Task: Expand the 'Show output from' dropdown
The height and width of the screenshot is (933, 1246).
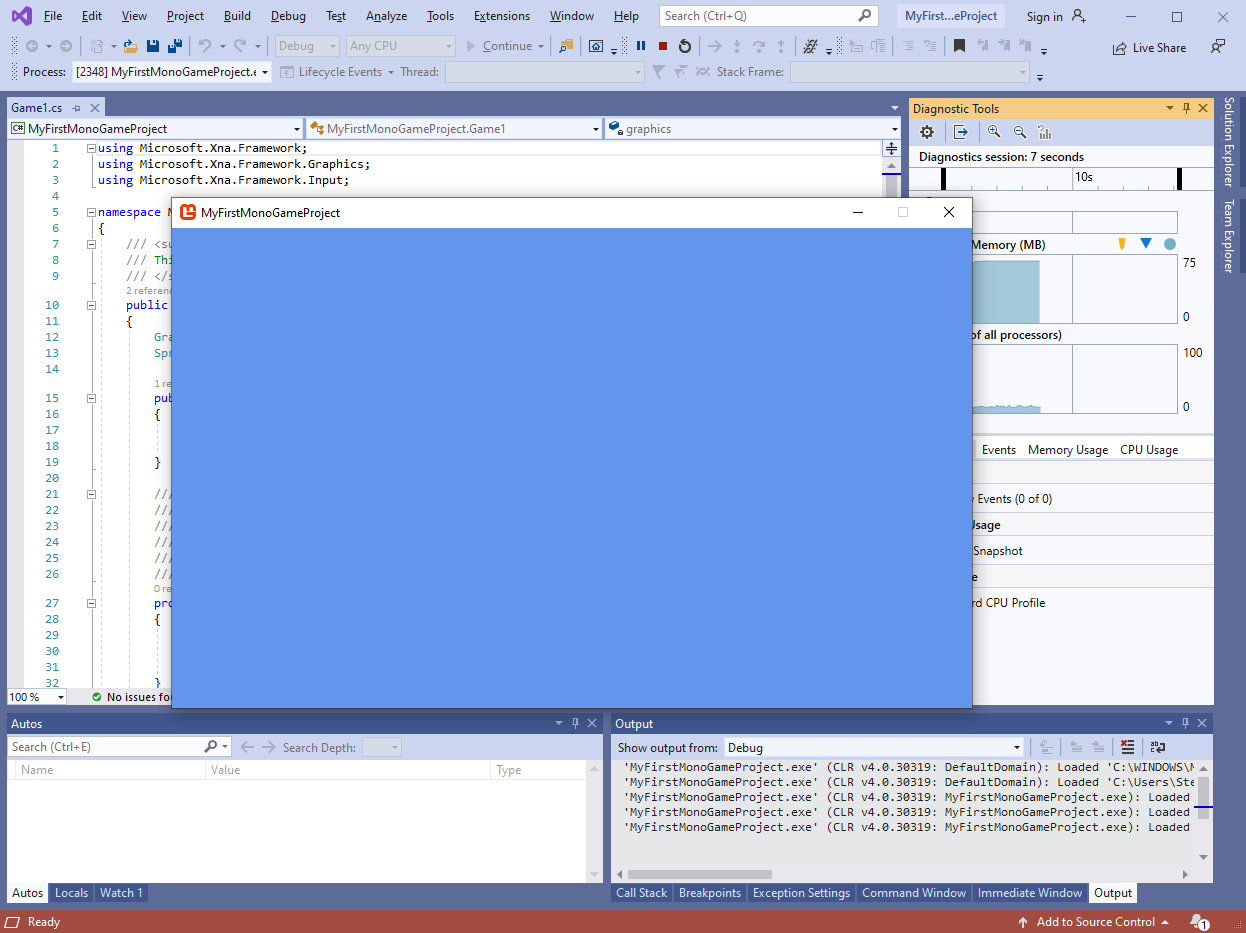Action: 1017,747
